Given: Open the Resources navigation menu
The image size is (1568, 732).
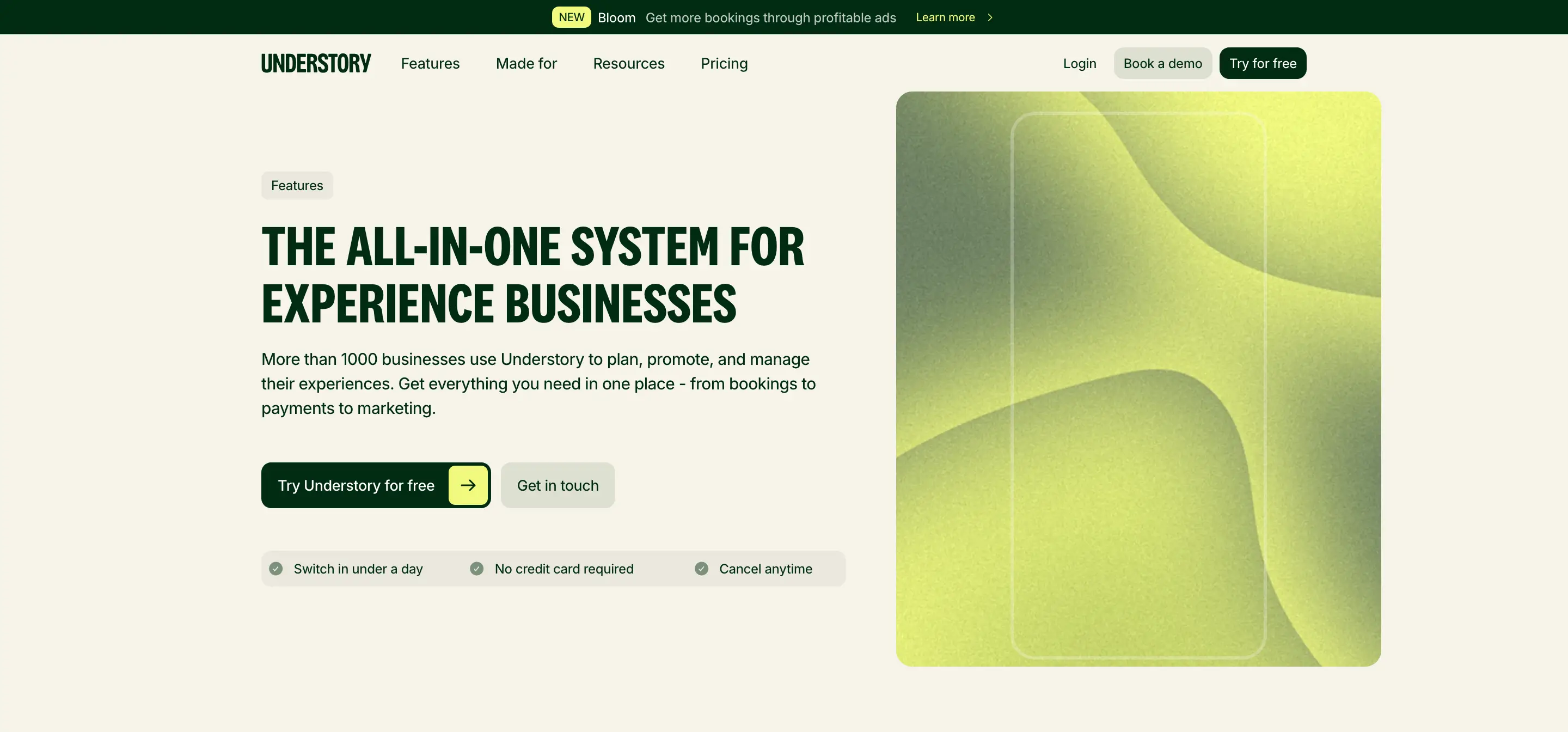Looking at the screenshot, I should coord(628,63).
